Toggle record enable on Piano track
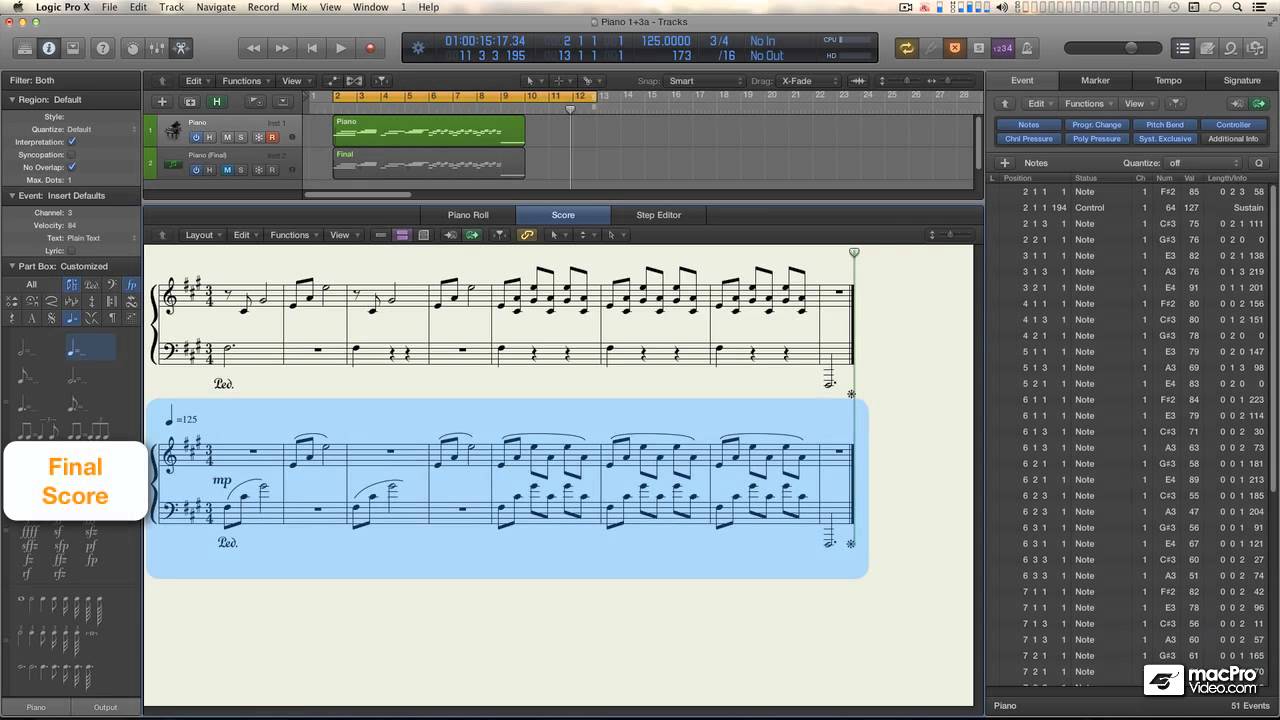This screenshot has height=720, width=1280. [272, 137]
